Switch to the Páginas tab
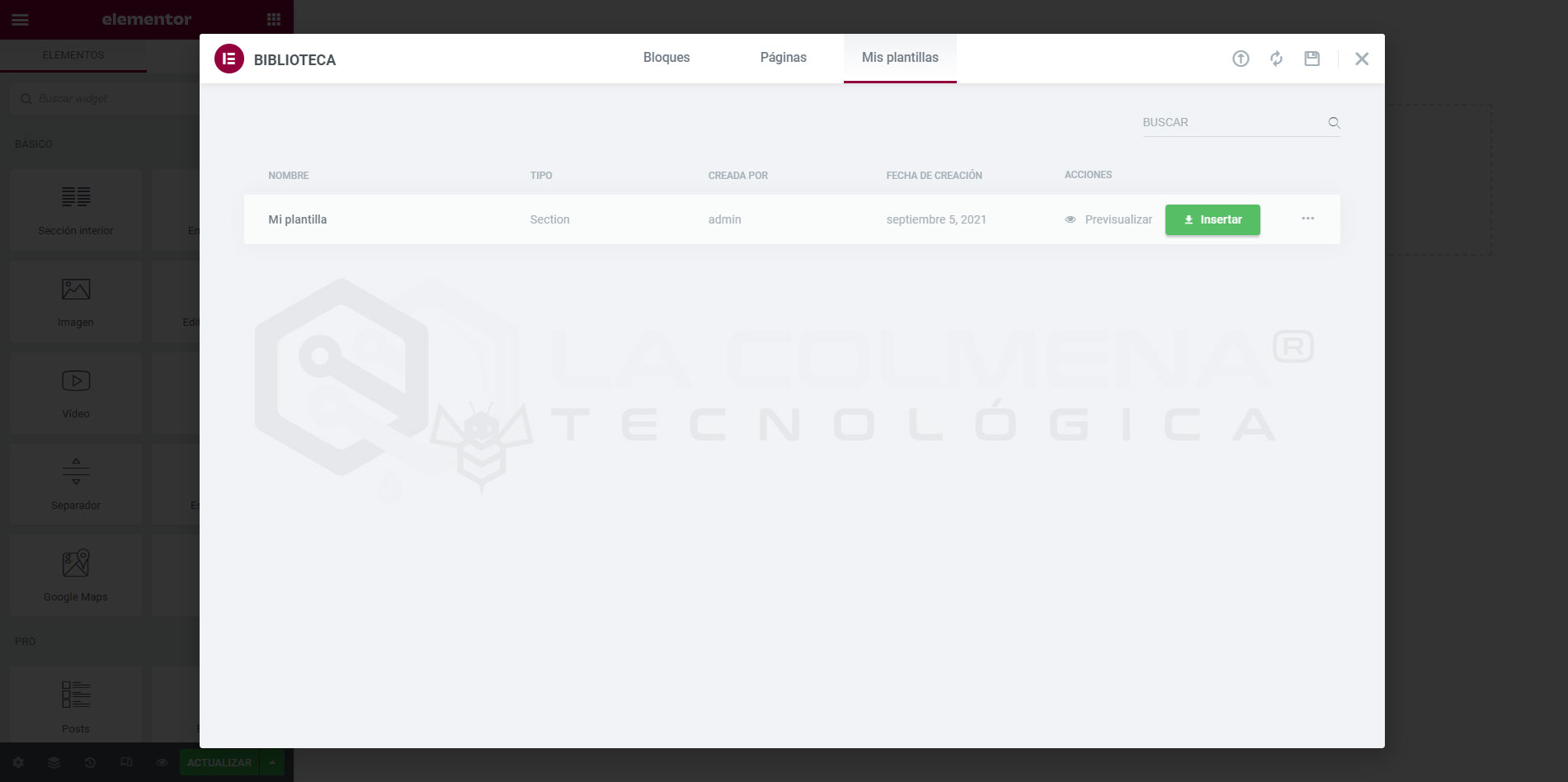1568x782 pixels. [783, 58]
